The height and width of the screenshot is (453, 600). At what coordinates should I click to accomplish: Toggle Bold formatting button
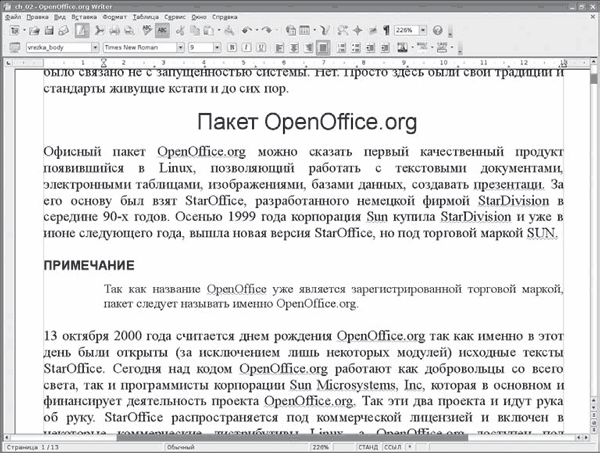[232, 47]
